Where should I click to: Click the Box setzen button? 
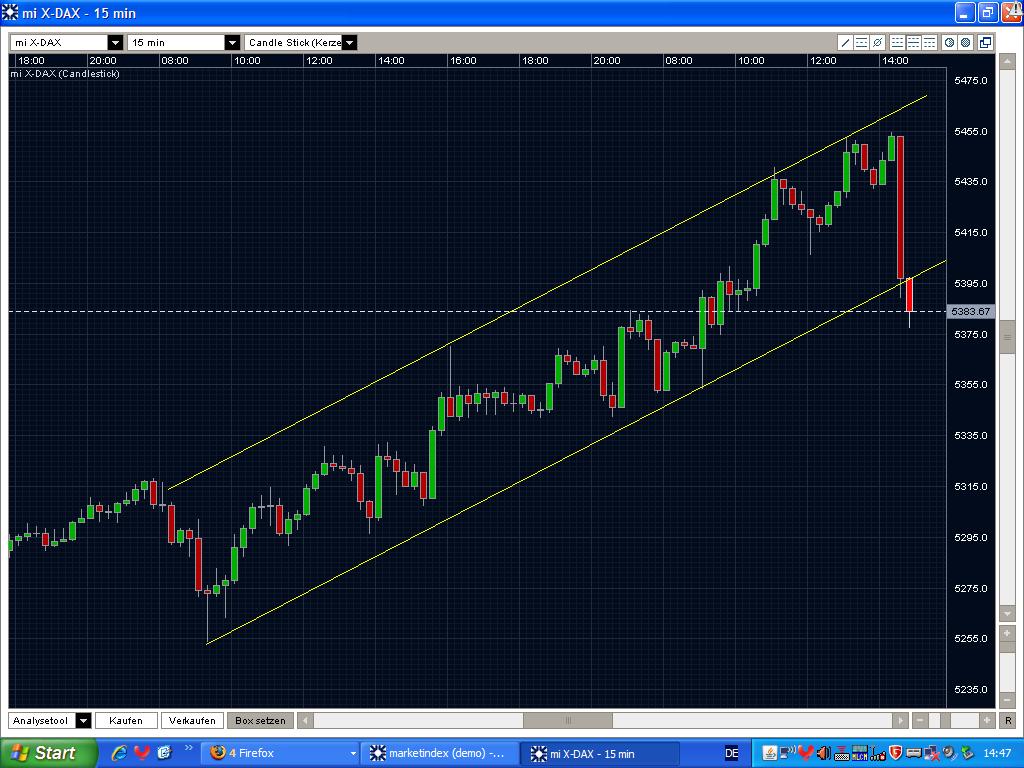[260, 720]
